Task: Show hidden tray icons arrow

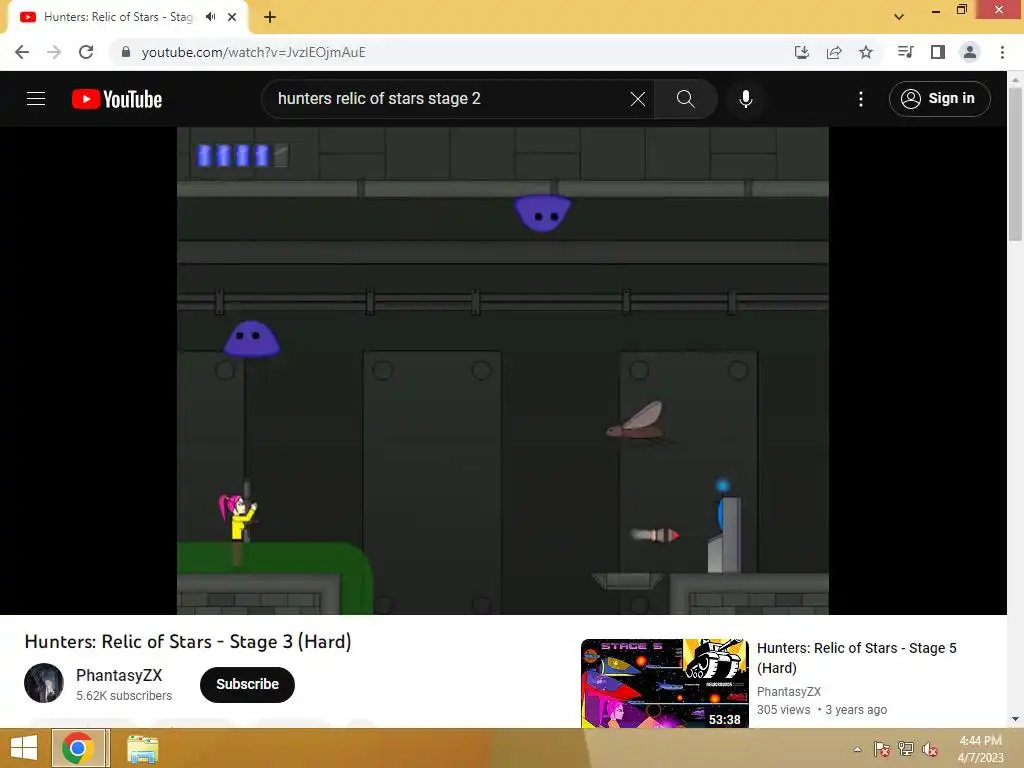Action: coord(857,749)
